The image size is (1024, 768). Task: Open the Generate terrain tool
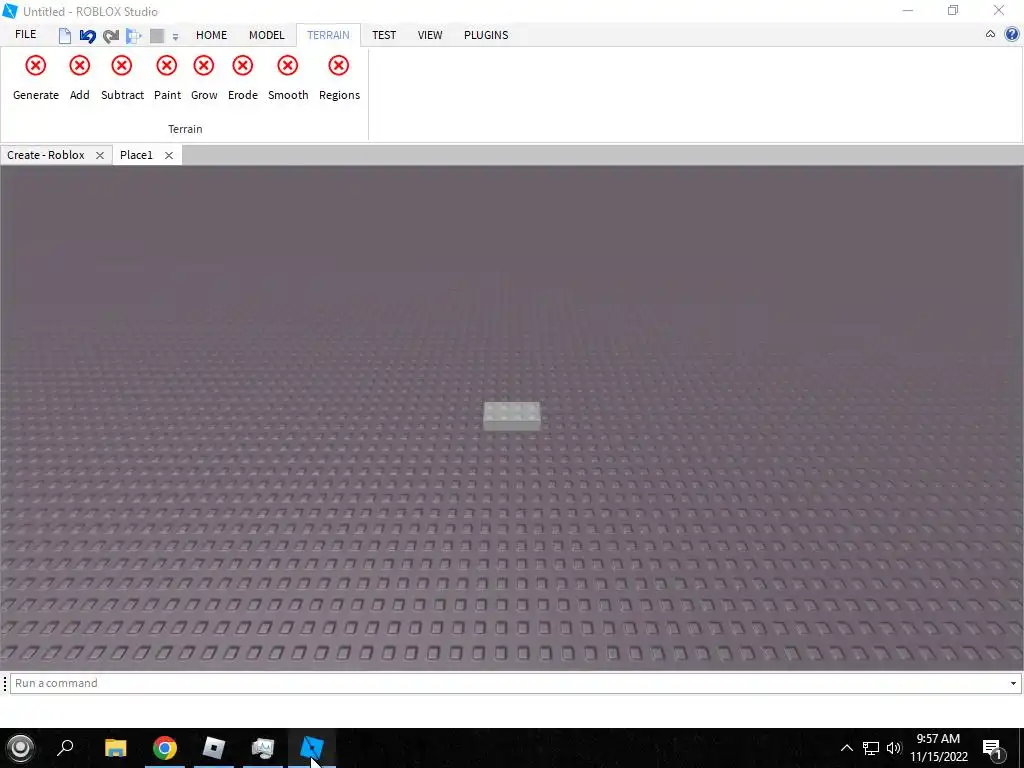pyautogui.click(x=36, y=78)
